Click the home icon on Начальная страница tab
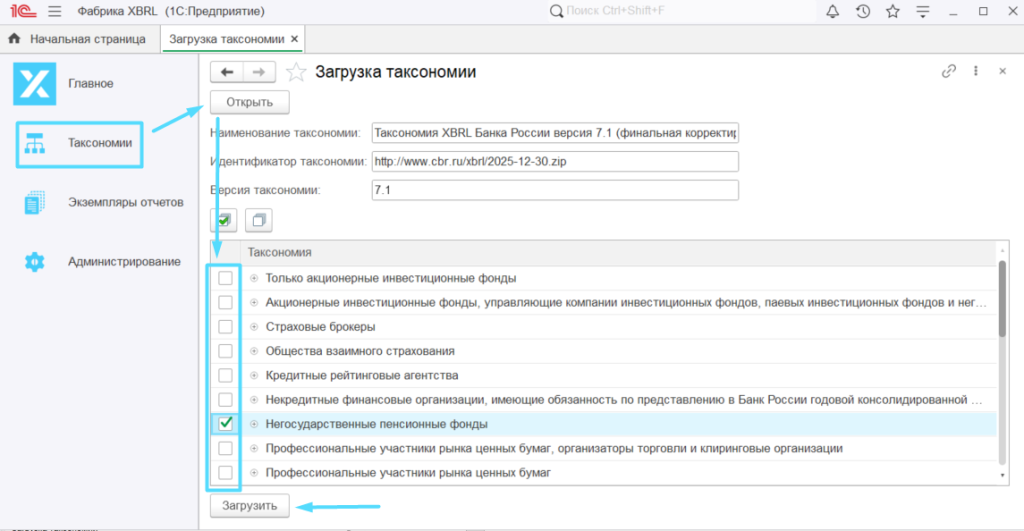The image size is (1024, 531). pyautogui.click(x=14, y=39)
